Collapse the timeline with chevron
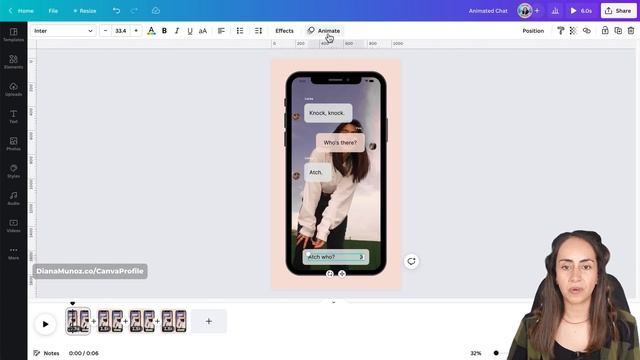This screenshot has height=360, width=640. pos(334,302)
